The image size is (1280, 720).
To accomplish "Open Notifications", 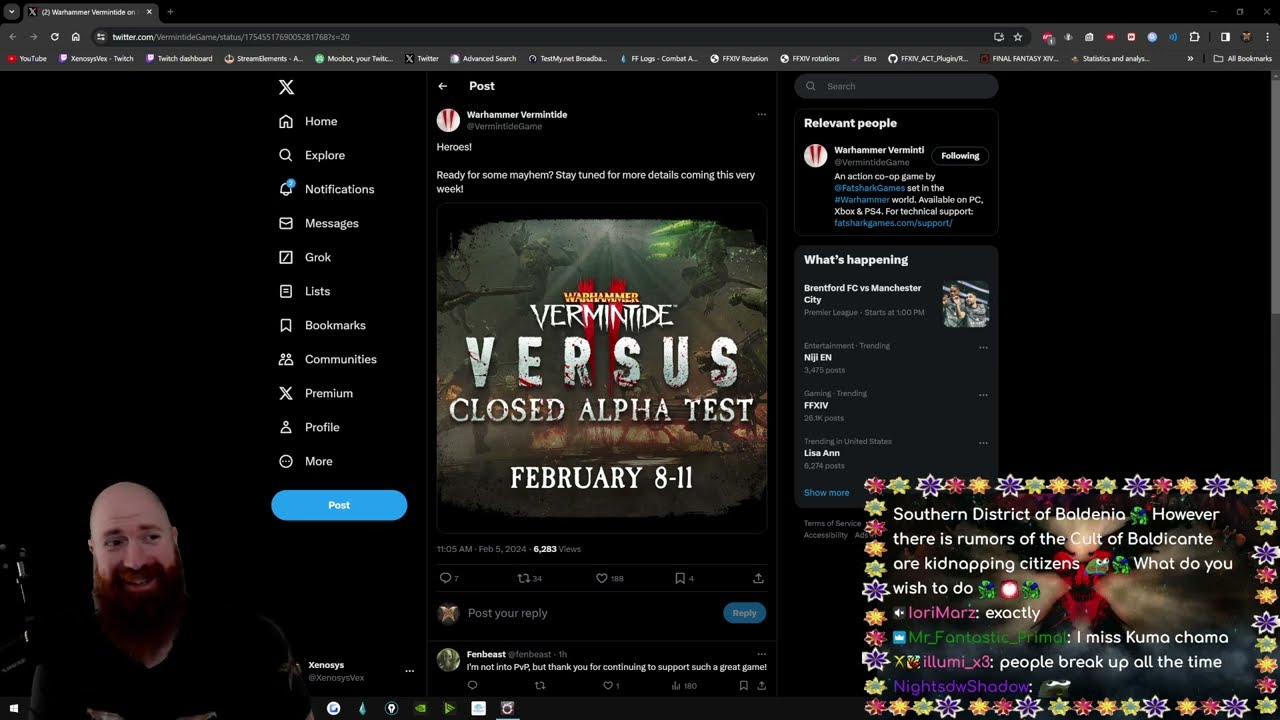I will pyautogui.click(x=326, y=189).
